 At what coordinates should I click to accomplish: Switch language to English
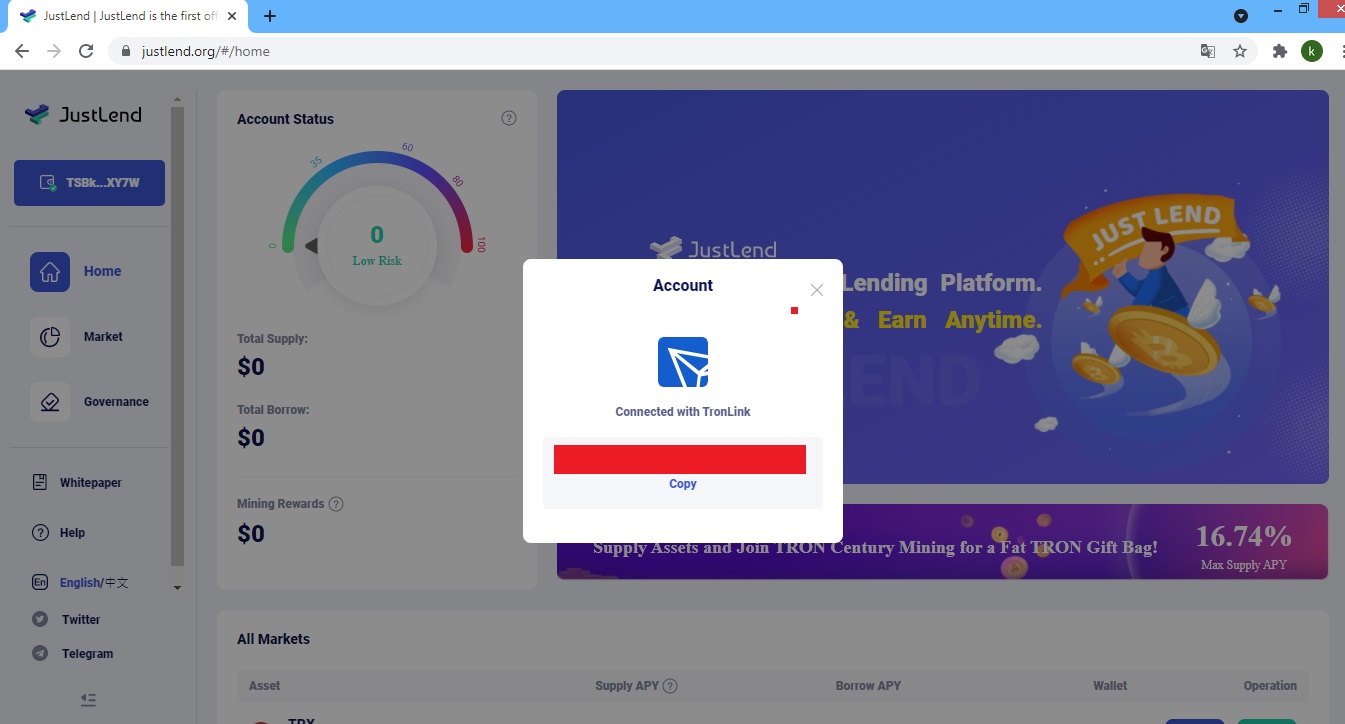[x=80, y=583]
